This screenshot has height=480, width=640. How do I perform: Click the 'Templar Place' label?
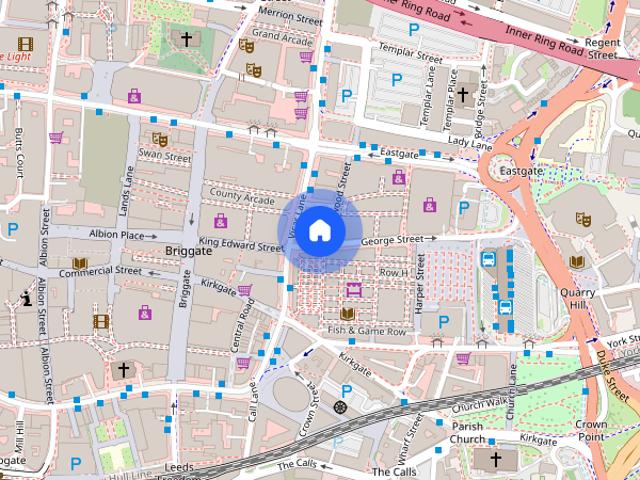[450, 100]
